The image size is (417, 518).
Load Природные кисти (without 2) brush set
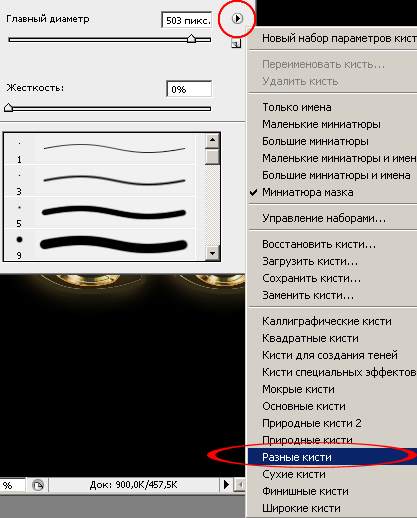333,440
